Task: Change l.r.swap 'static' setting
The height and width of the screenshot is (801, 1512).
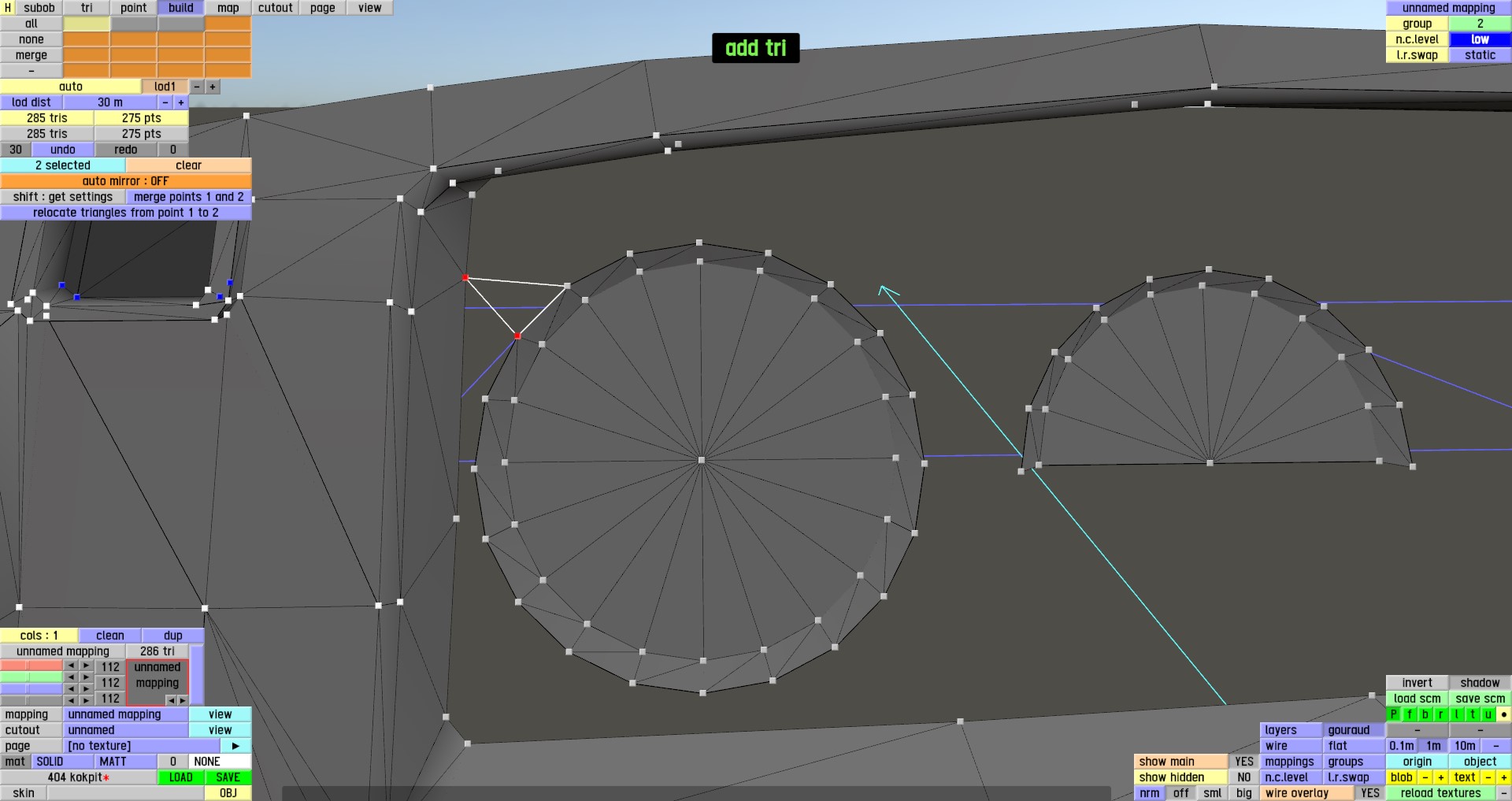Action: (1480, 55)
